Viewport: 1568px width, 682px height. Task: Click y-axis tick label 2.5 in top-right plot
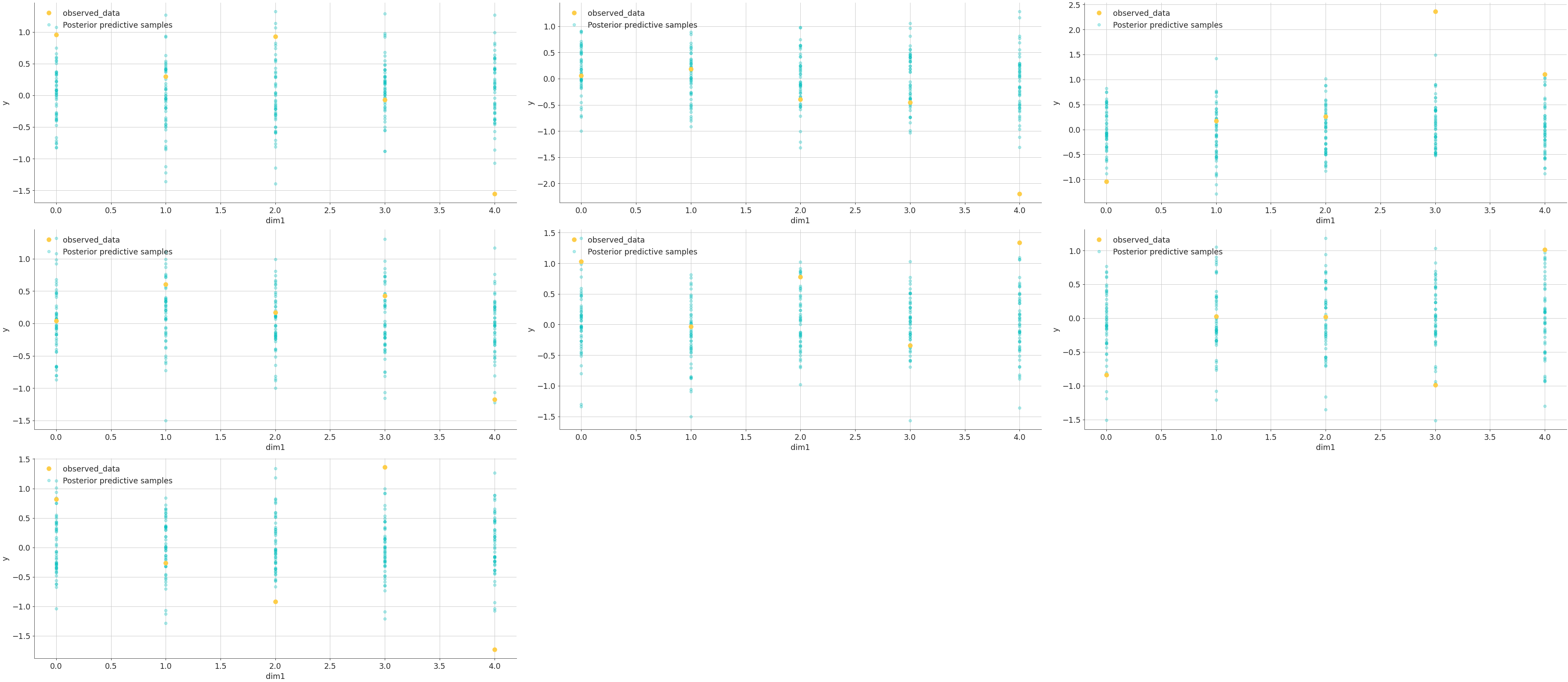coord(1074,5)
